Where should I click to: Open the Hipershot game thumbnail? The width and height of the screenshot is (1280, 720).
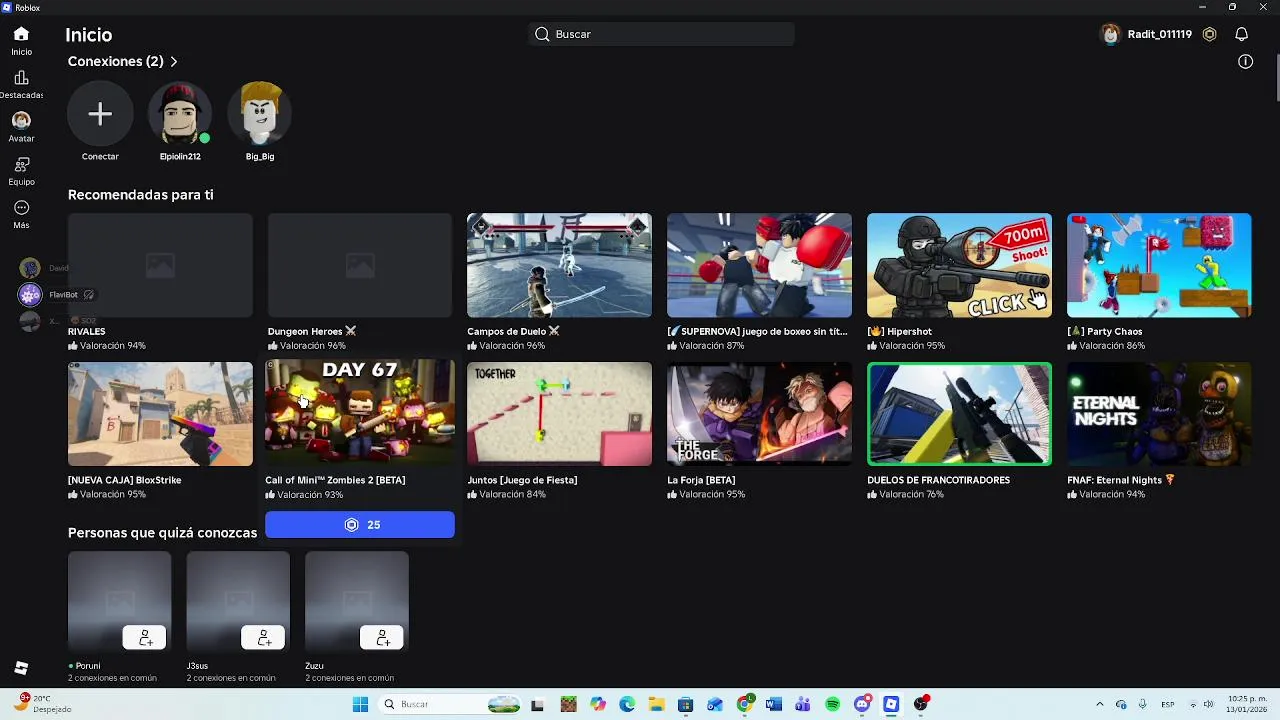pos(959,265)
